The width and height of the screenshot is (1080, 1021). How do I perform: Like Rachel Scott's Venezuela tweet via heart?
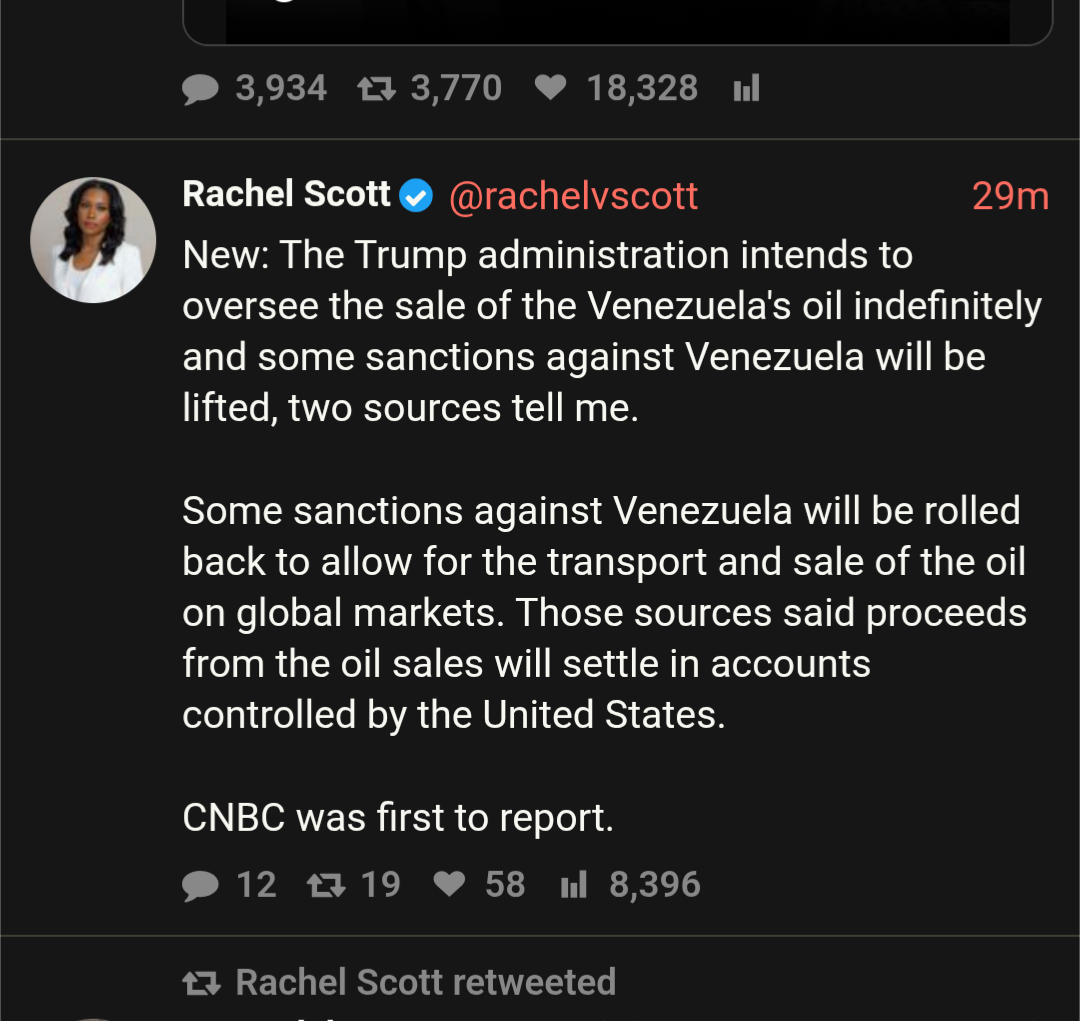[450, 885]
